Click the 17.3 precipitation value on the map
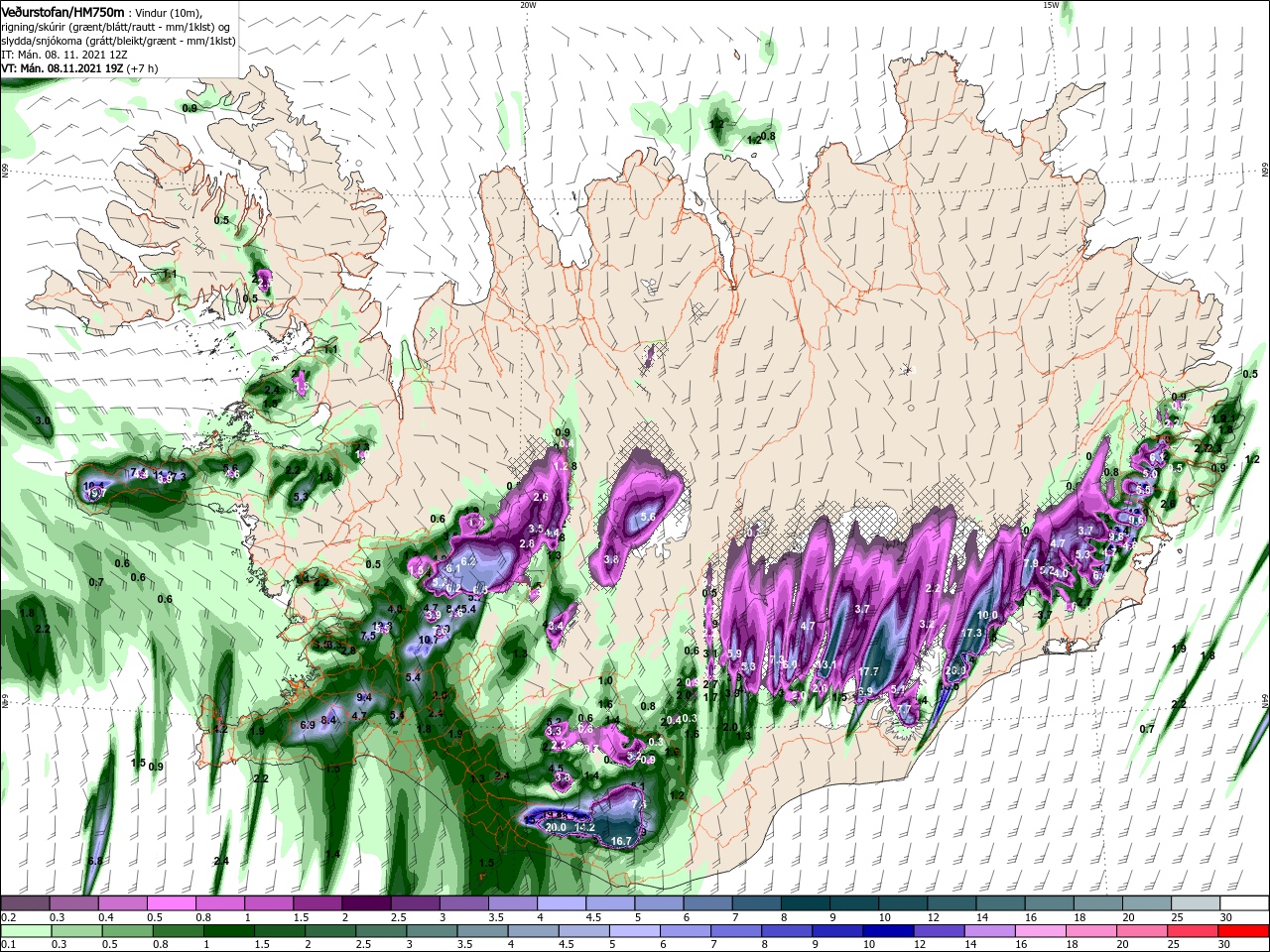Viewport: 1270px width, 952px height. (x=971, y=633)
